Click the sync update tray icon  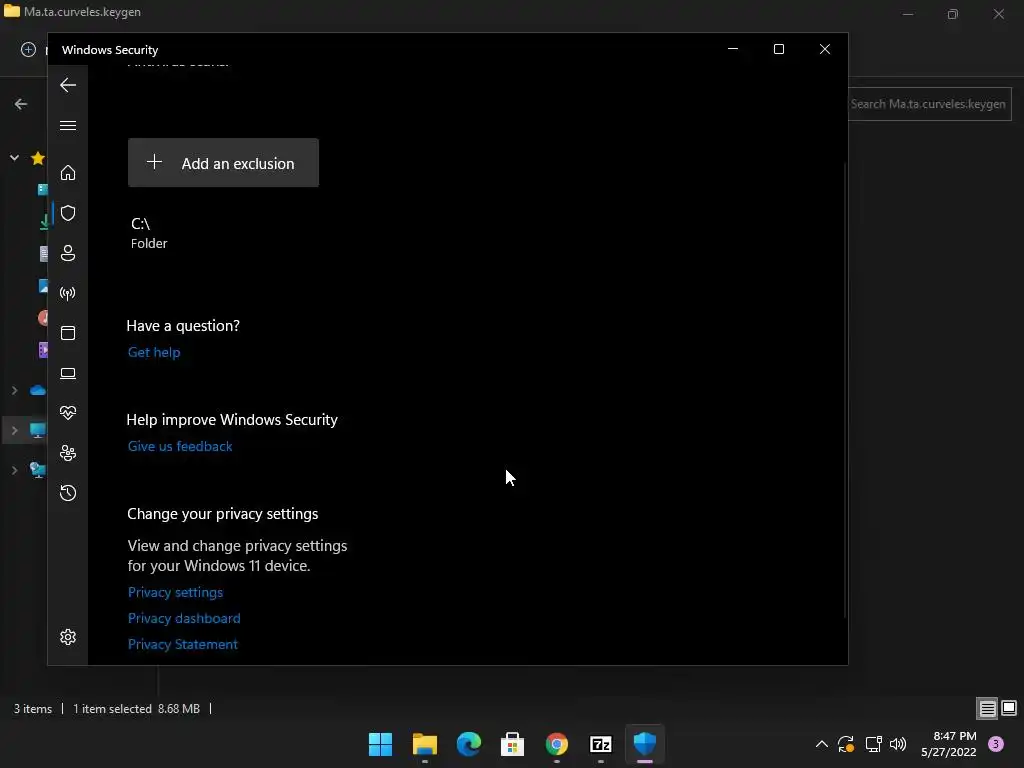point(846,744)
